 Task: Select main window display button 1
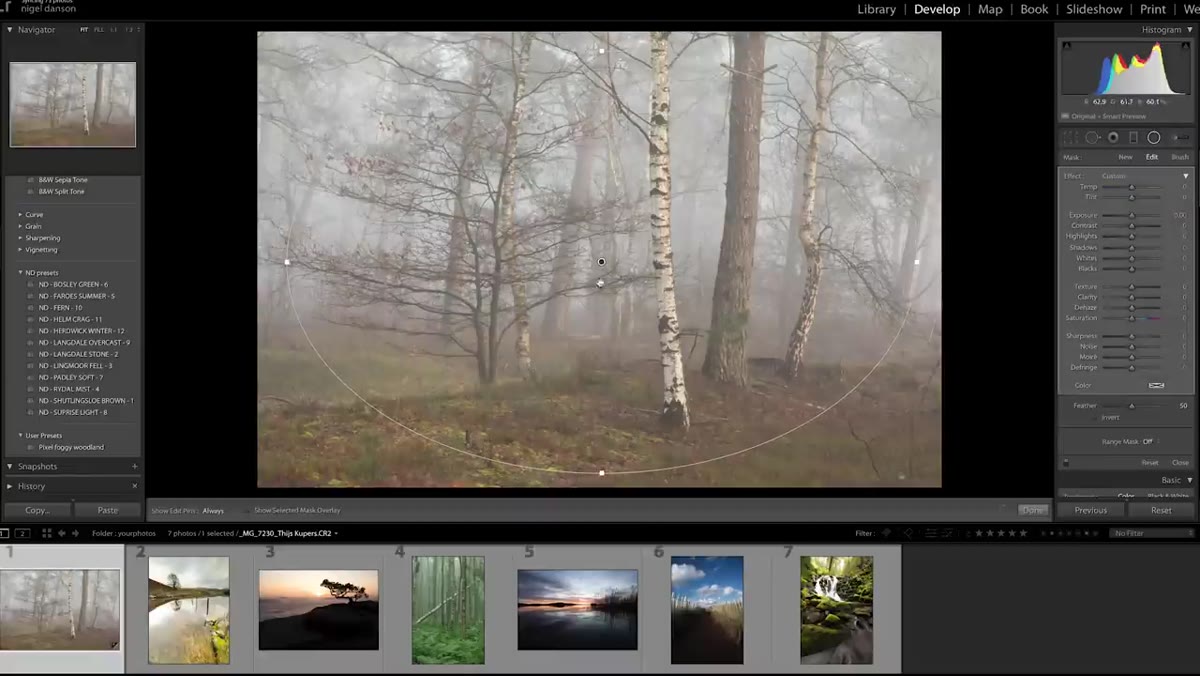point(4,533)
